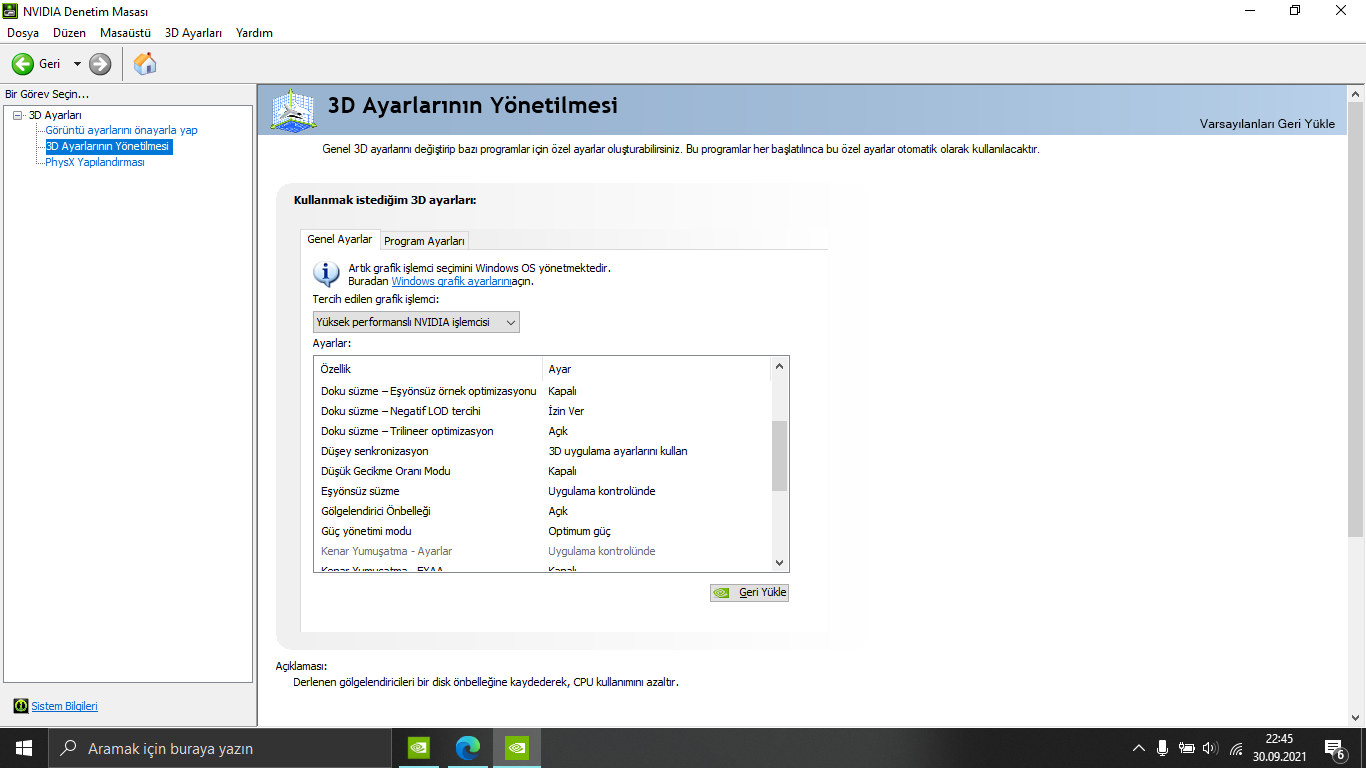
Task: Collapse the 3D Ayarları tree node
Action: click(x=17, y=115)
